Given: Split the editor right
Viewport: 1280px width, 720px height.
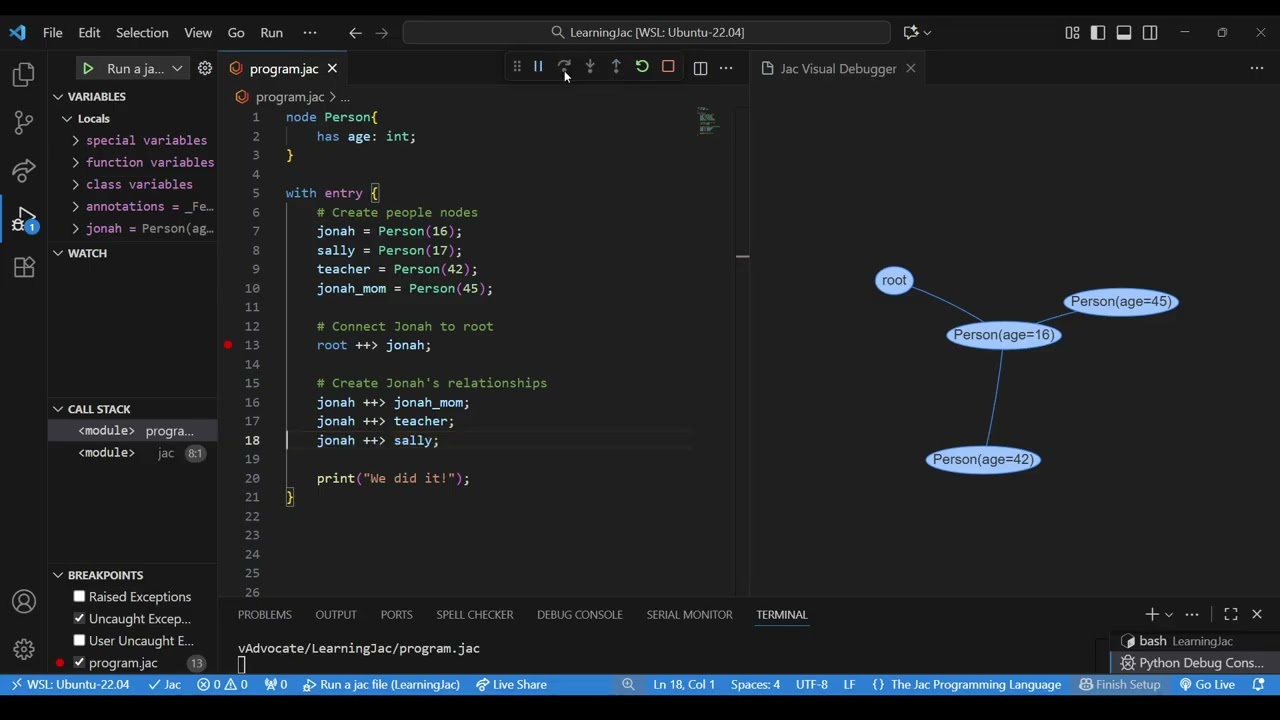Looking at the screenshot, I should point(700,69).
